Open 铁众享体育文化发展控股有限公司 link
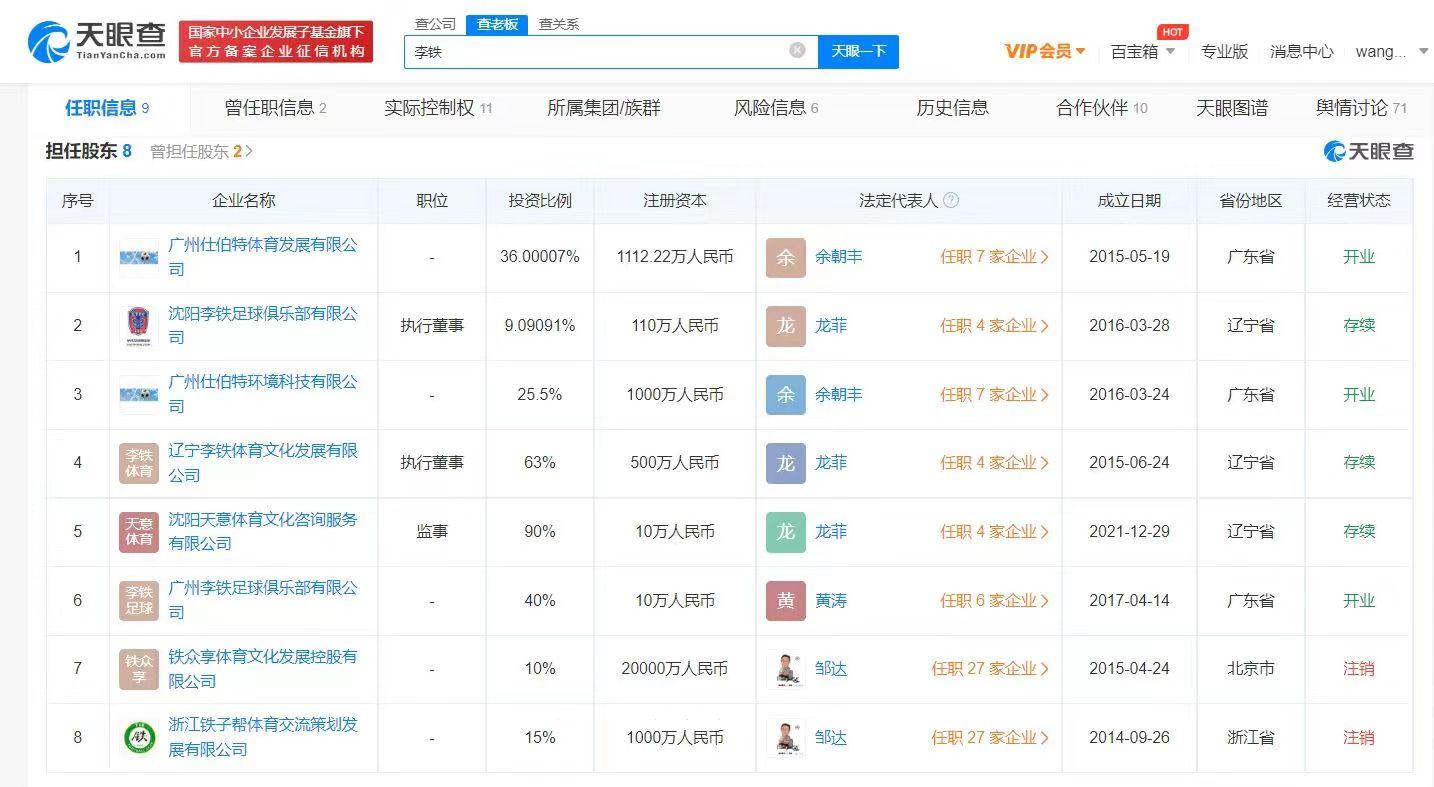 tap(263, 669)
